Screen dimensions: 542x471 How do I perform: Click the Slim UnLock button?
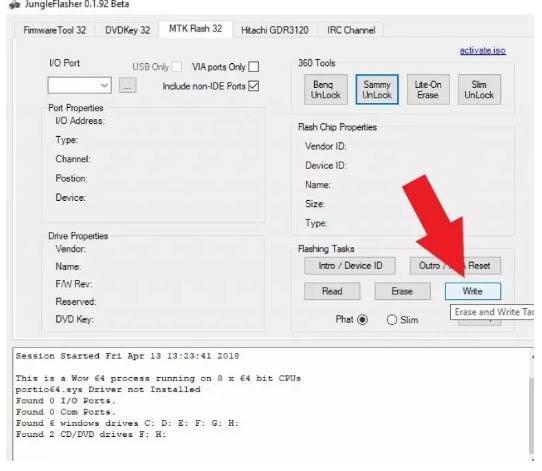pyautogui.click(x=479, y=90)
